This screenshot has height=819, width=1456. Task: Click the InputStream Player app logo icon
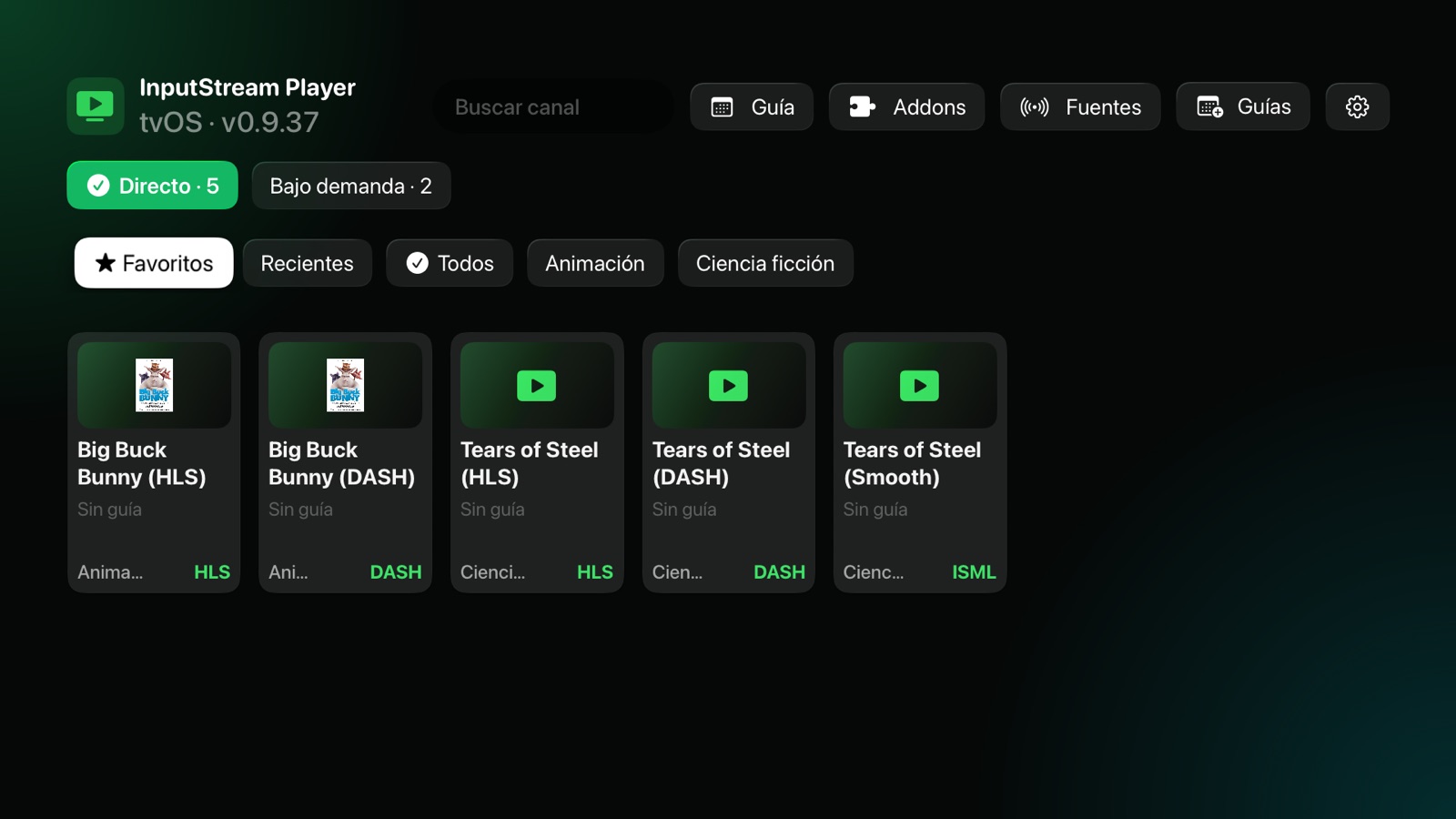(96, 106)
